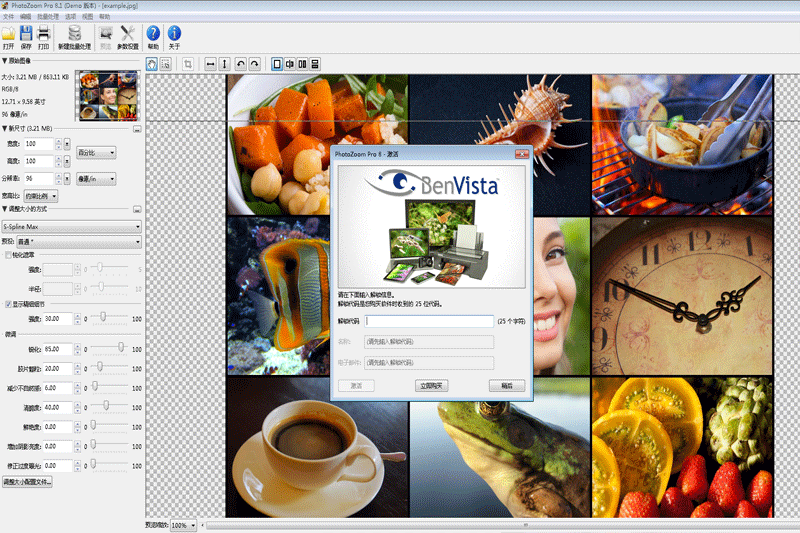Flip image vertically
800x533 pixels.
point(224,64)
